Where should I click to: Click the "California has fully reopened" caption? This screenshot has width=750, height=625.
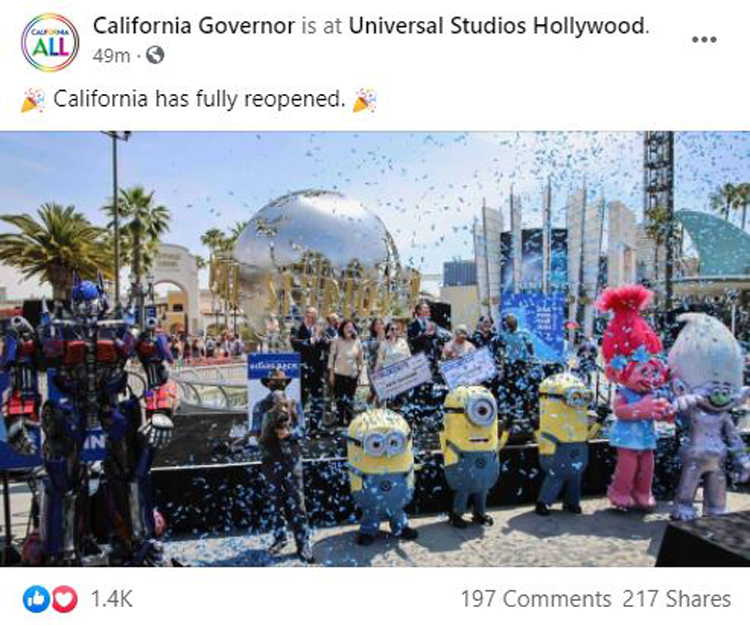199,99
